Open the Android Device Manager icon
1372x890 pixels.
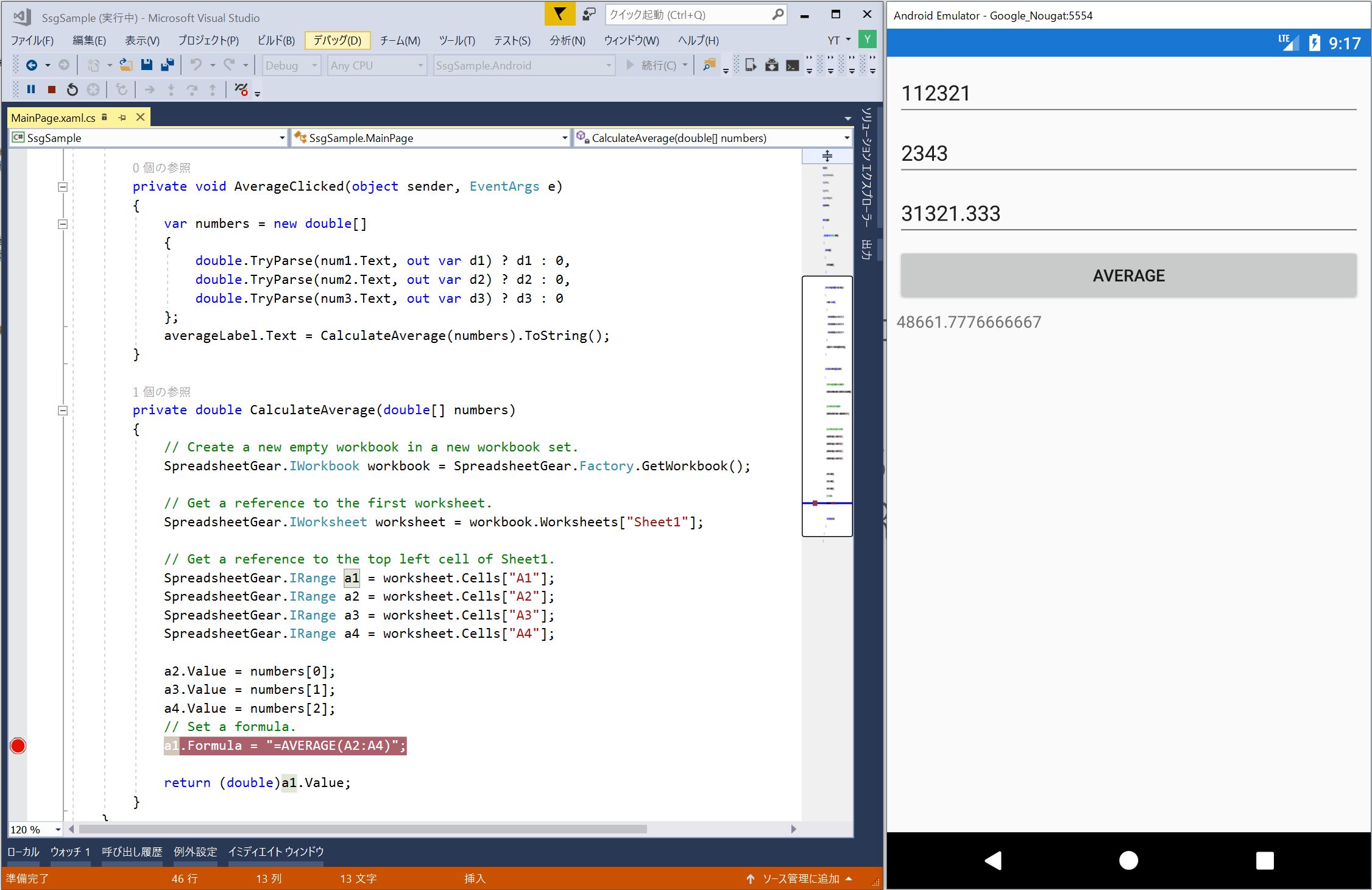click(751, 65)
